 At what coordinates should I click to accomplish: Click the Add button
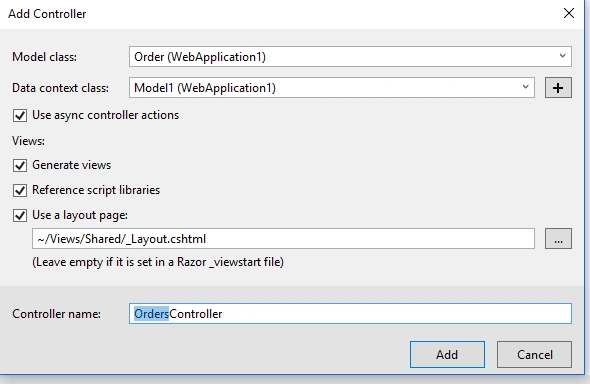(x=447, y=354)
